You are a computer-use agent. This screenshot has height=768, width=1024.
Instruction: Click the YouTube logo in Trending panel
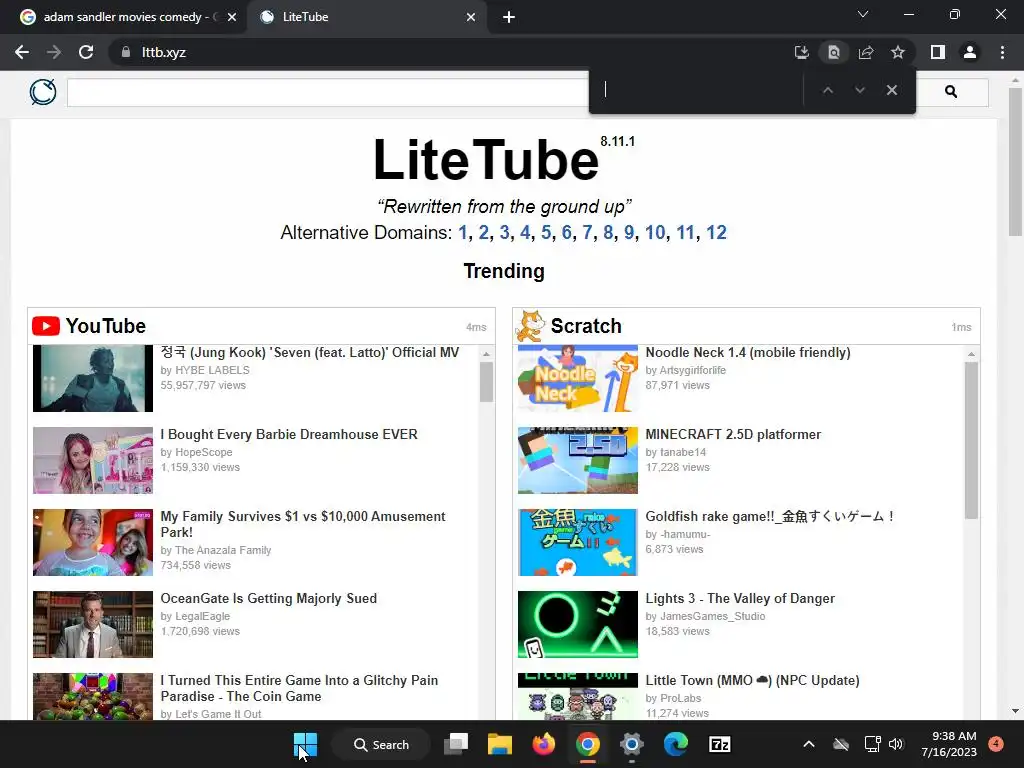tap(46, 326)
